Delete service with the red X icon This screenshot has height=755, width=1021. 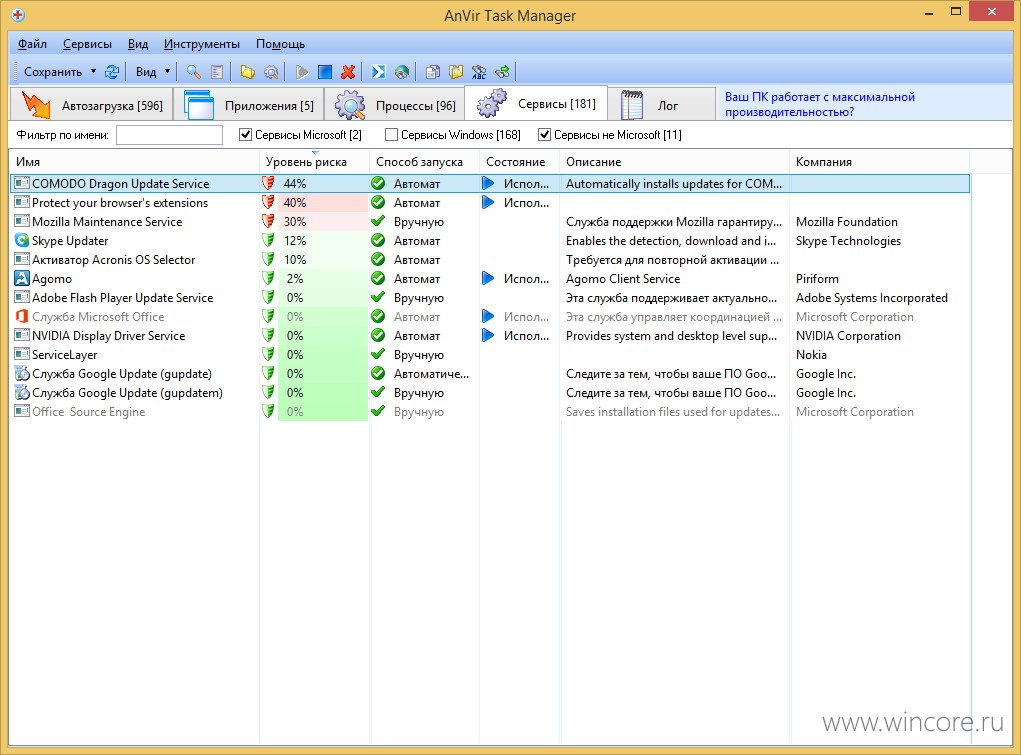tap(348, 72)
